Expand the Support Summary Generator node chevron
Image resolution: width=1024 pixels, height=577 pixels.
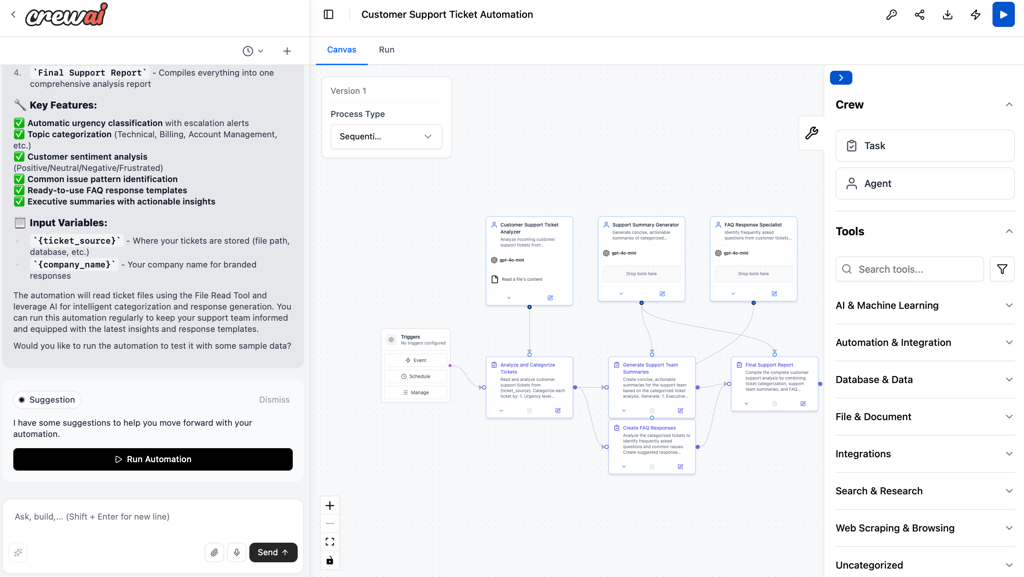(621, 294)
